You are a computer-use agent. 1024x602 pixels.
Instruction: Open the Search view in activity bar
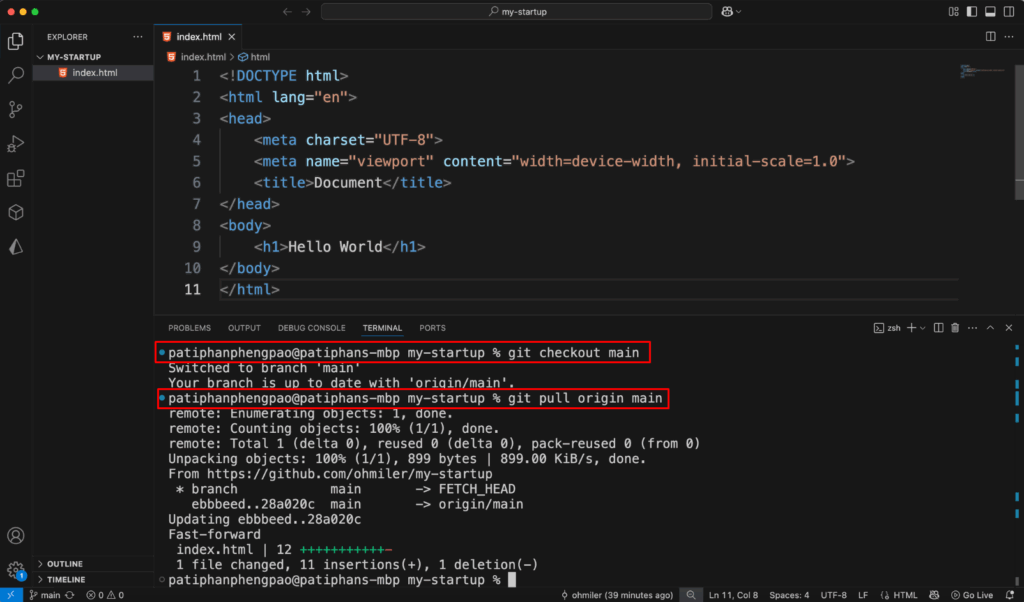(x=16, y=75)
